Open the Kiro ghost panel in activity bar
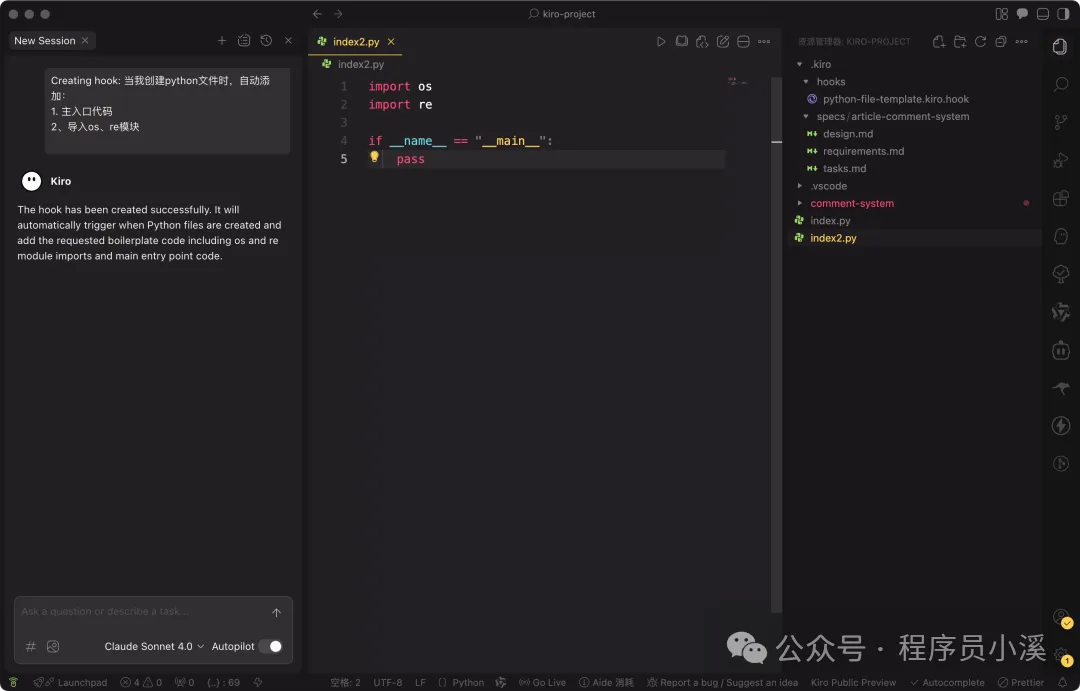Image resolution: width=1080 pixels, height=691 pixels. point(1061,236)
